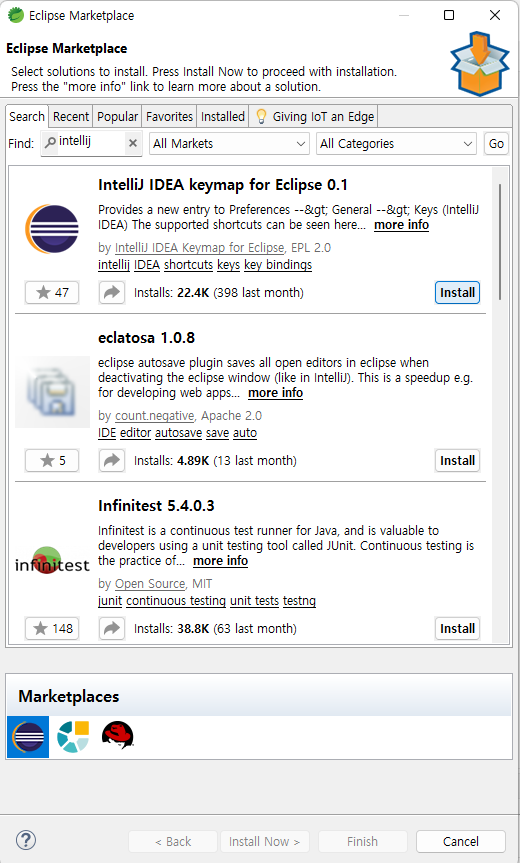Select the Eclipse marketplace icon

[x=28, y=736]
